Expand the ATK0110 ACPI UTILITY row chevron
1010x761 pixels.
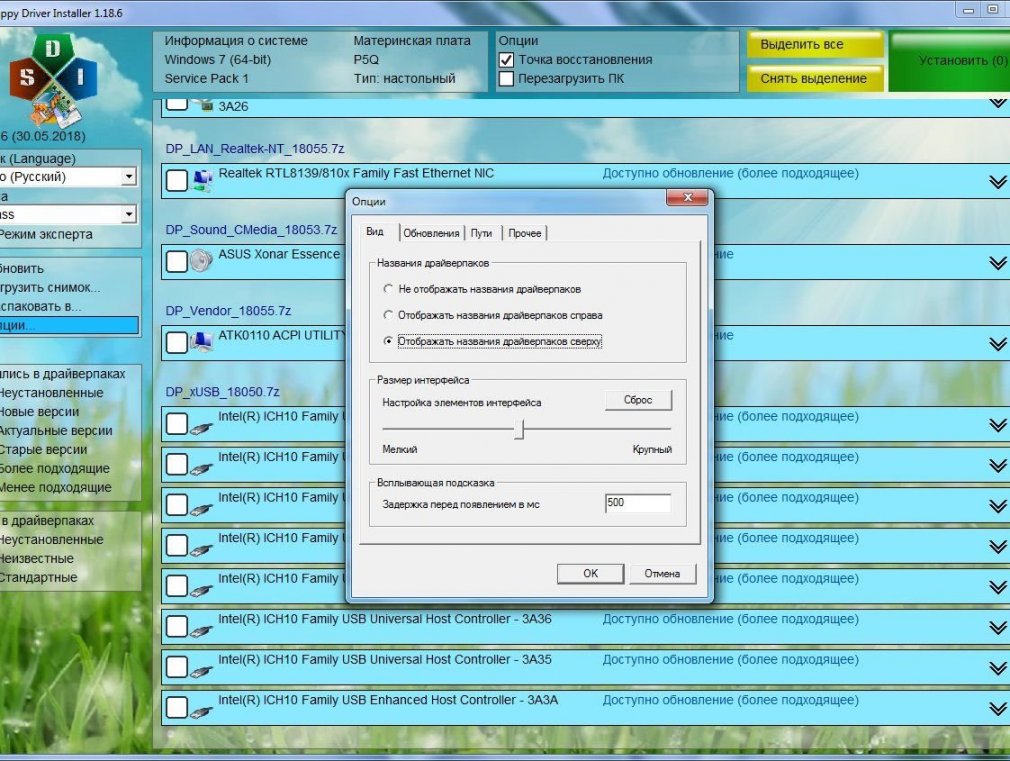(997, 344)
